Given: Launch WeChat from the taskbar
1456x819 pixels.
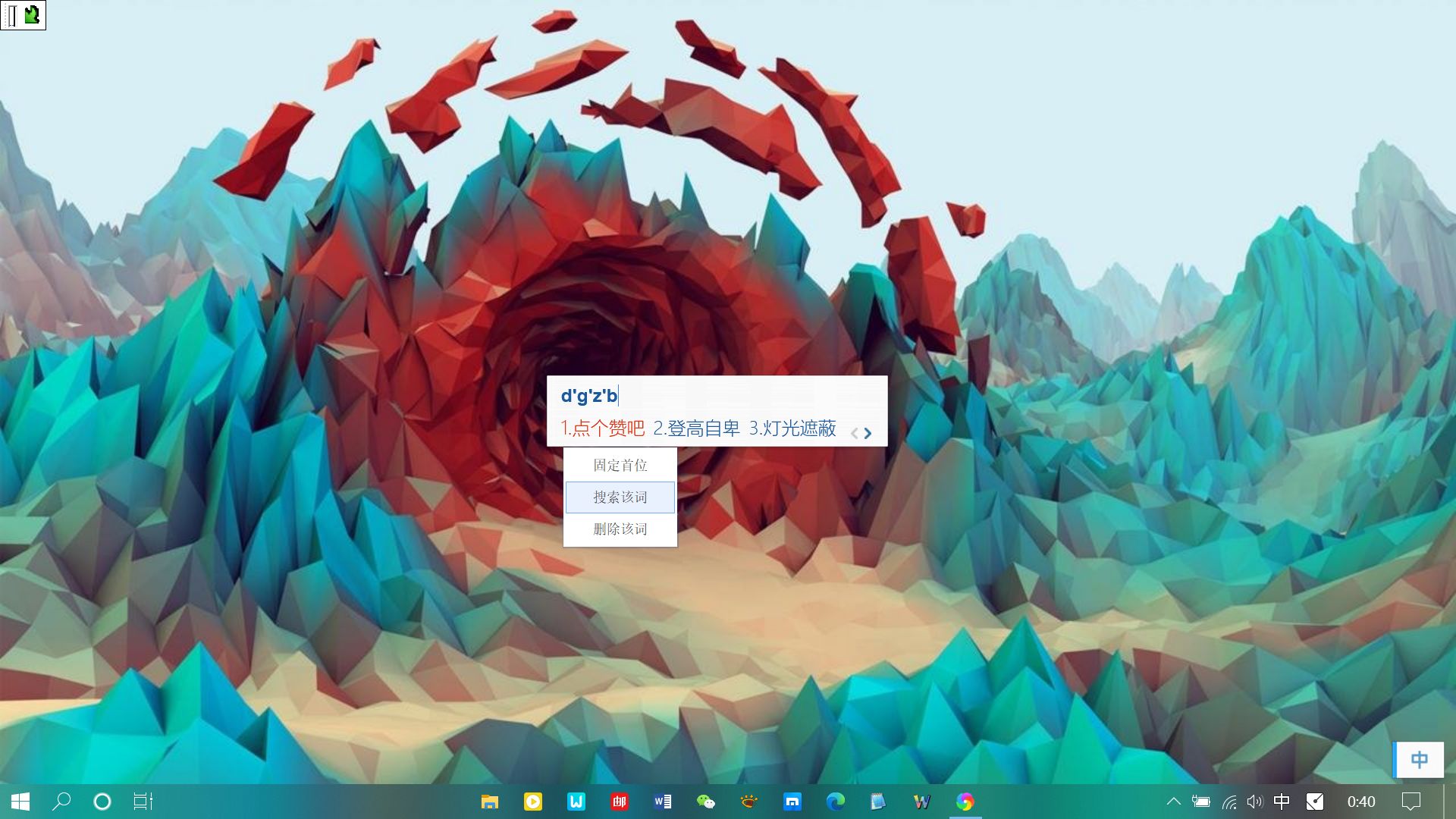Looking at the screenshot, I should [705, 802].
